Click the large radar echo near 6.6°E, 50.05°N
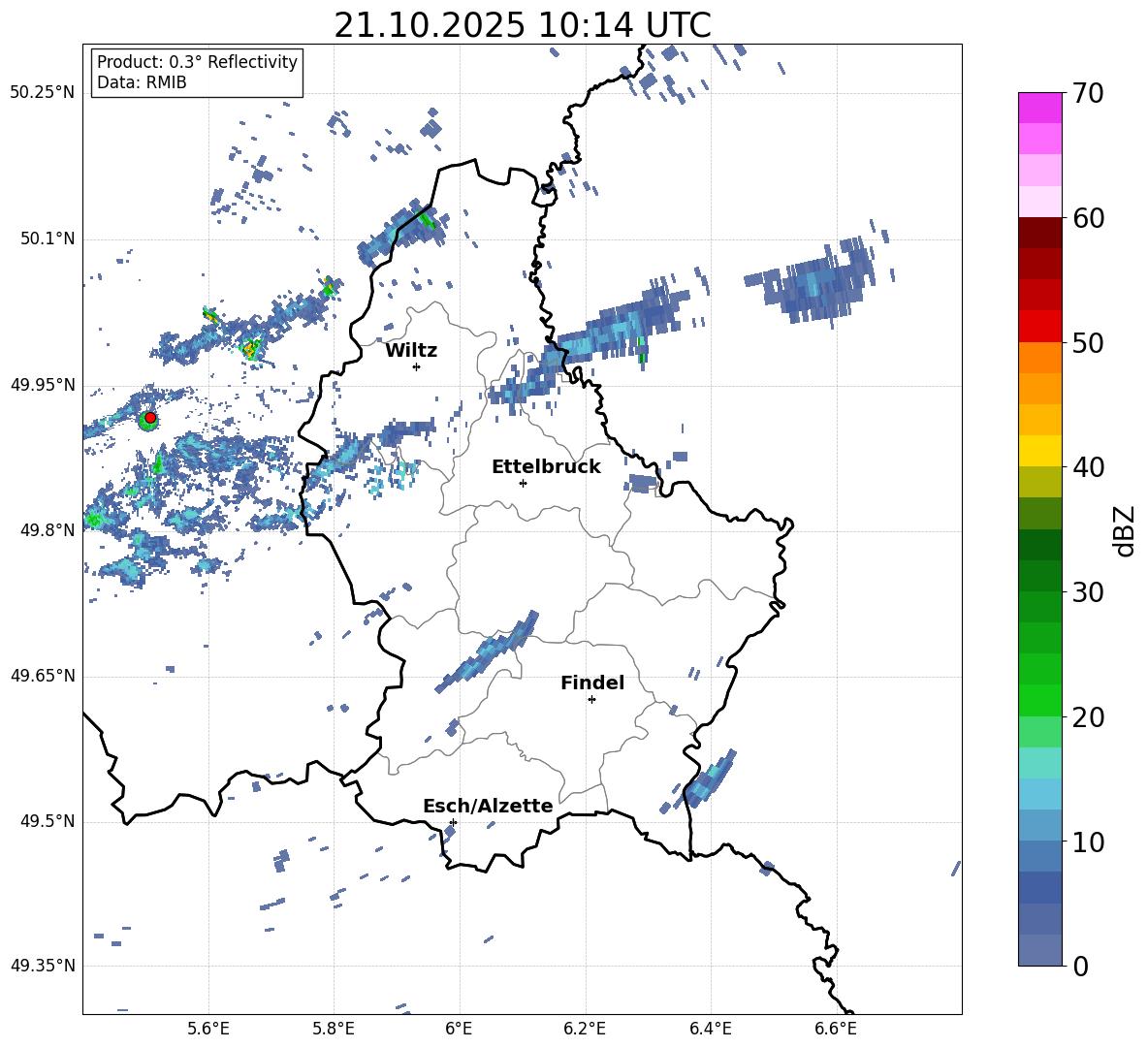 [x=816, y=282]
